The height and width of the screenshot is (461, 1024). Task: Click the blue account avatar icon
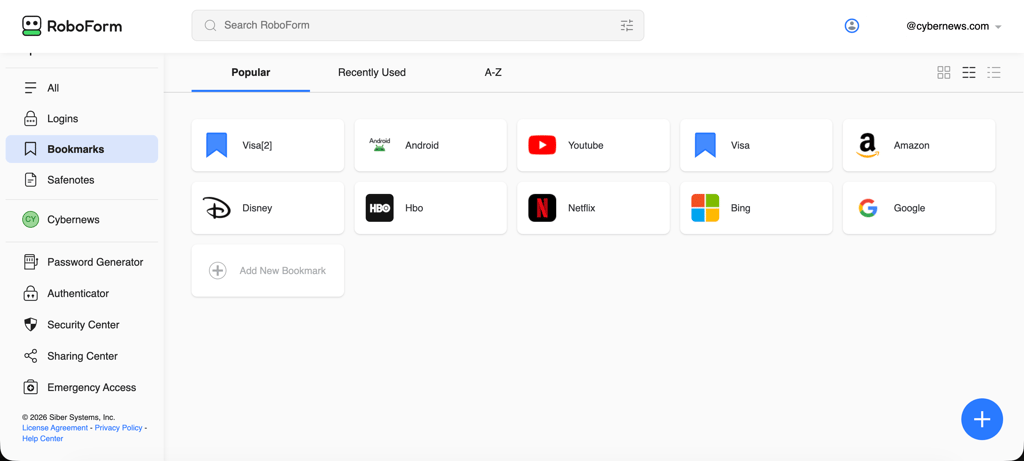pyautogui.click(x=852, y=26)
